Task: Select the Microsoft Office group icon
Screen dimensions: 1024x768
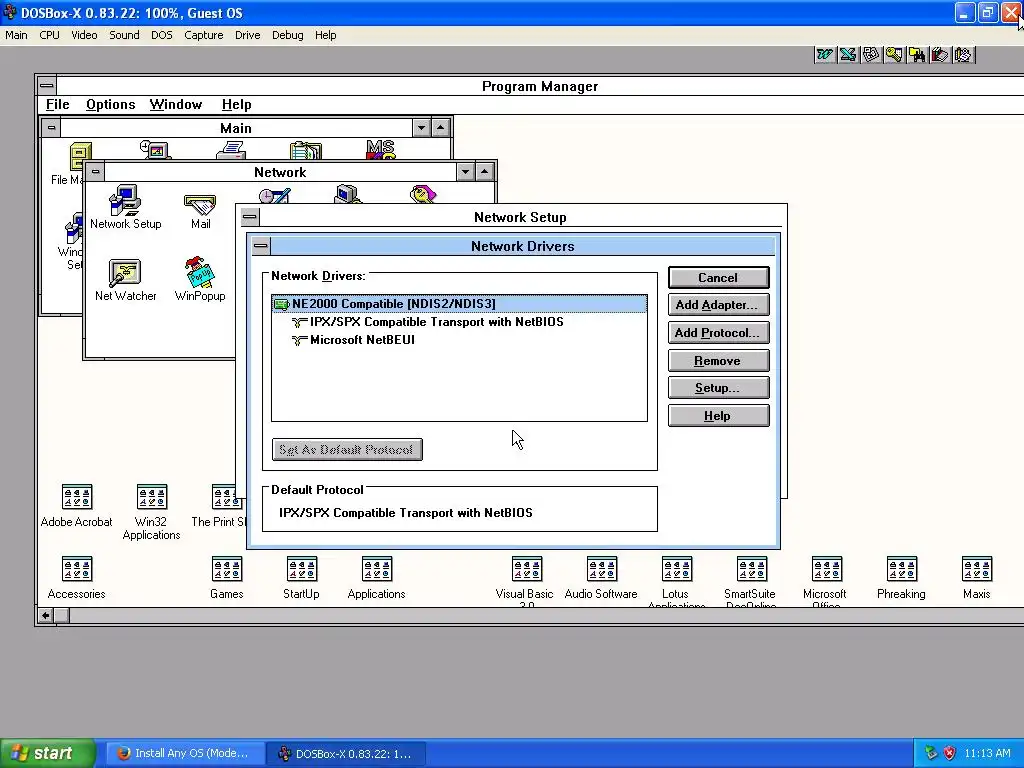Action: (826, 581)
